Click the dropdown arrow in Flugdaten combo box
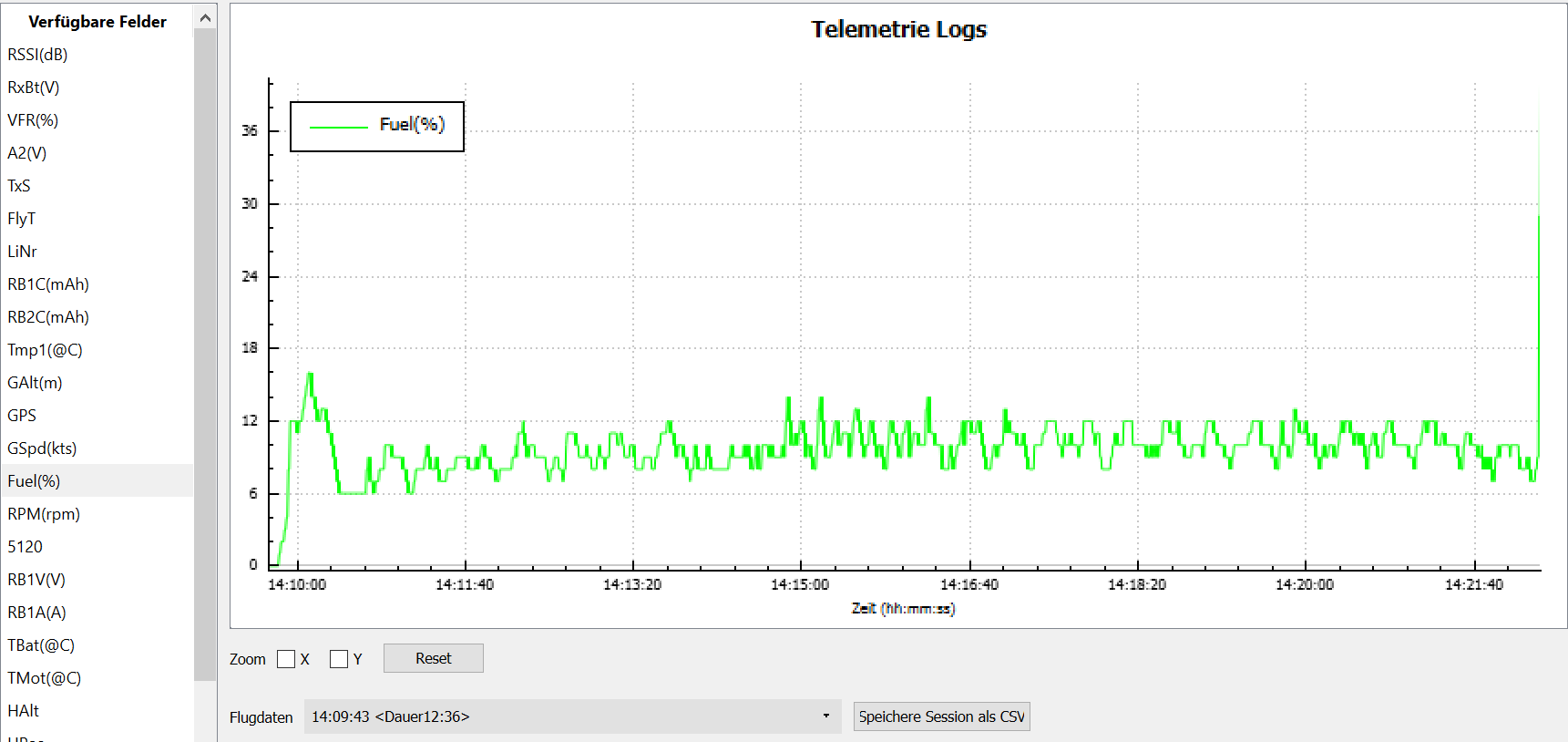The width and height of the screenshot is (1568, 742). (826, 716)
